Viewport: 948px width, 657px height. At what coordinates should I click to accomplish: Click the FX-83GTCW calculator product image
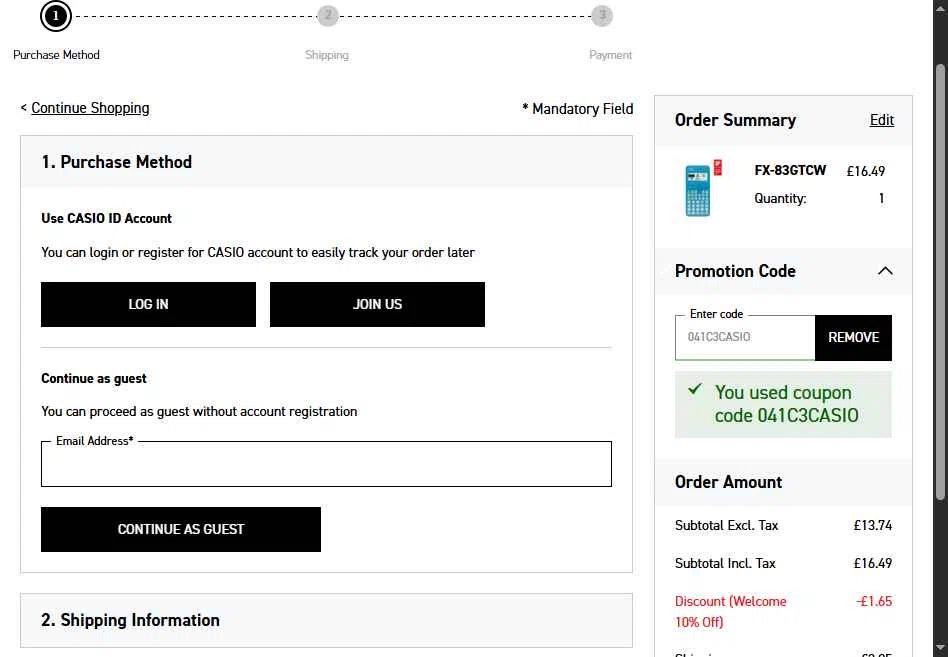click(x=703, y=188)
